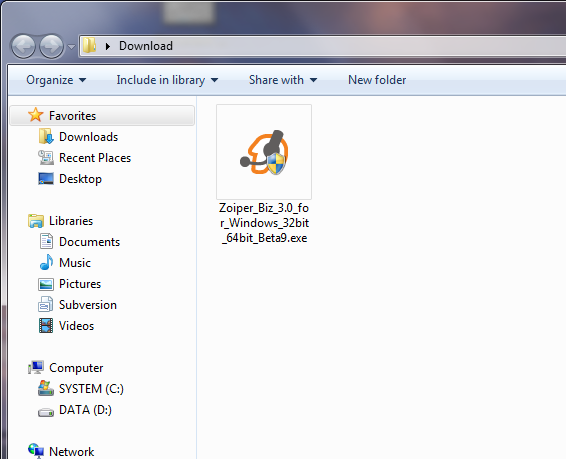Open Downloads in the navigation pane
The height and width of the screenshot is (459, 566).
point(88,137)
